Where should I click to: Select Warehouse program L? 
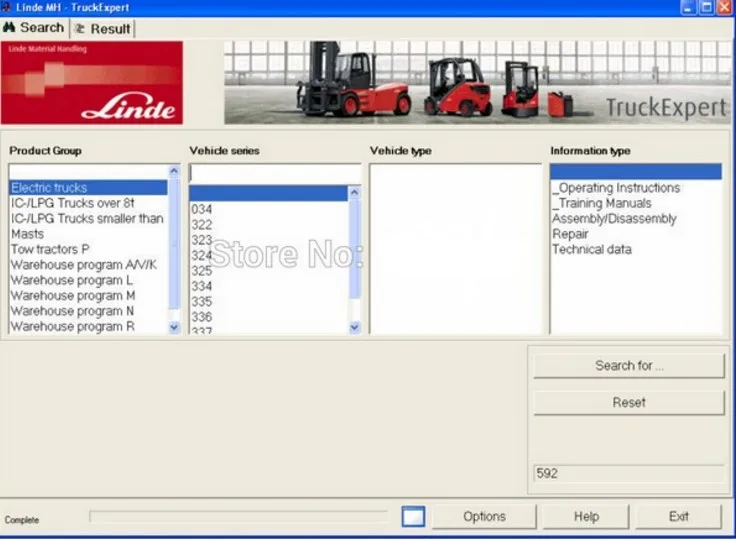[x=88, y=280]
